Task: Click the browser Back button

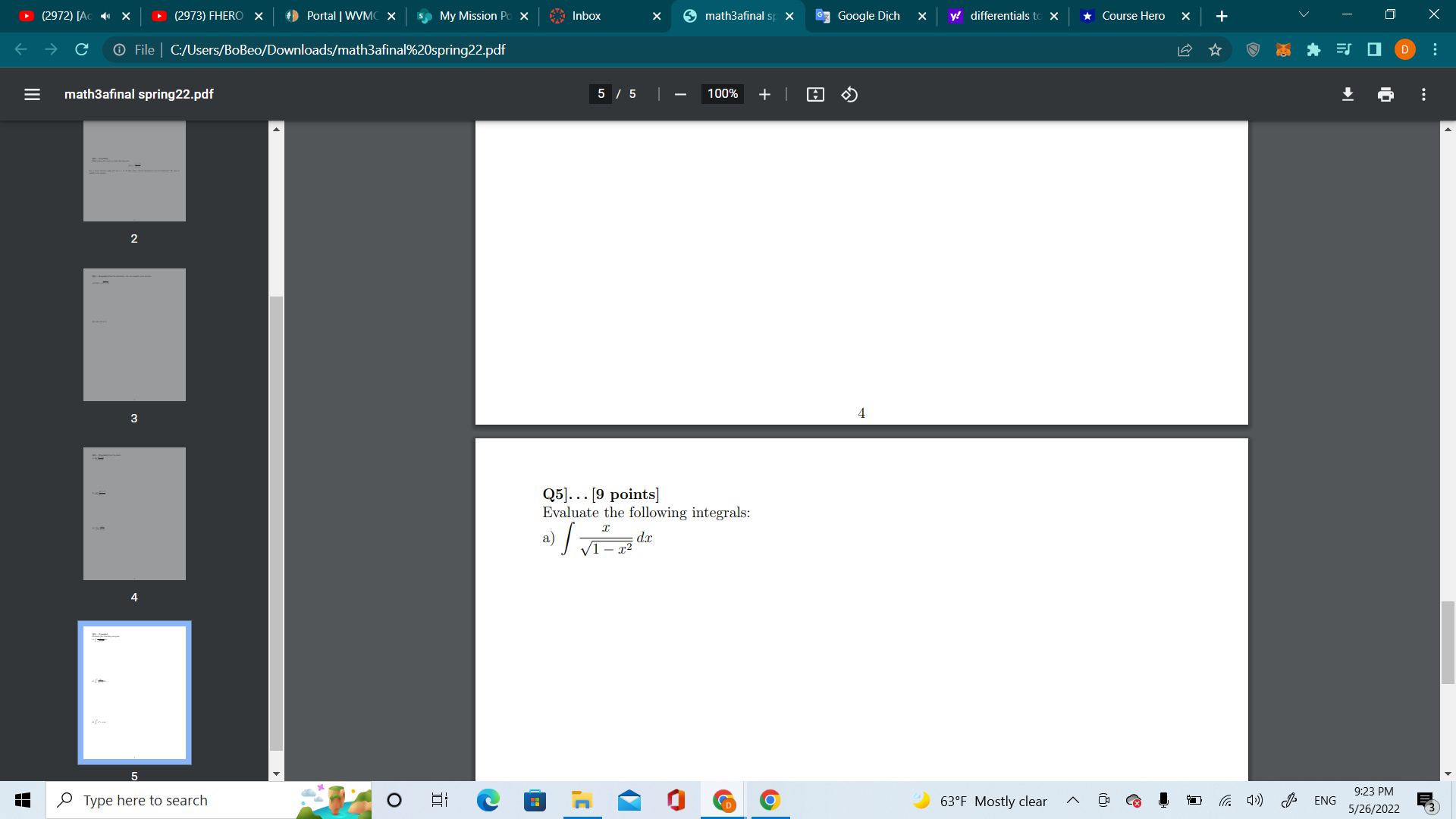Action: (x=20, y=49)
